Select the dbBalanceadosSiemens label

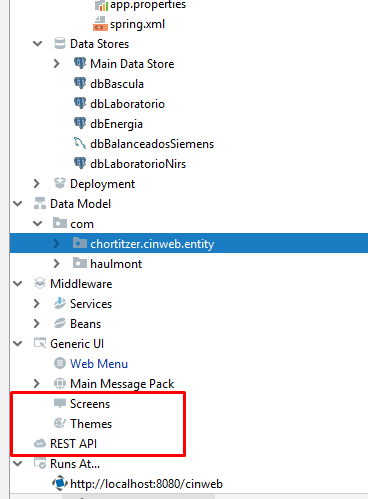click(152, 144)
